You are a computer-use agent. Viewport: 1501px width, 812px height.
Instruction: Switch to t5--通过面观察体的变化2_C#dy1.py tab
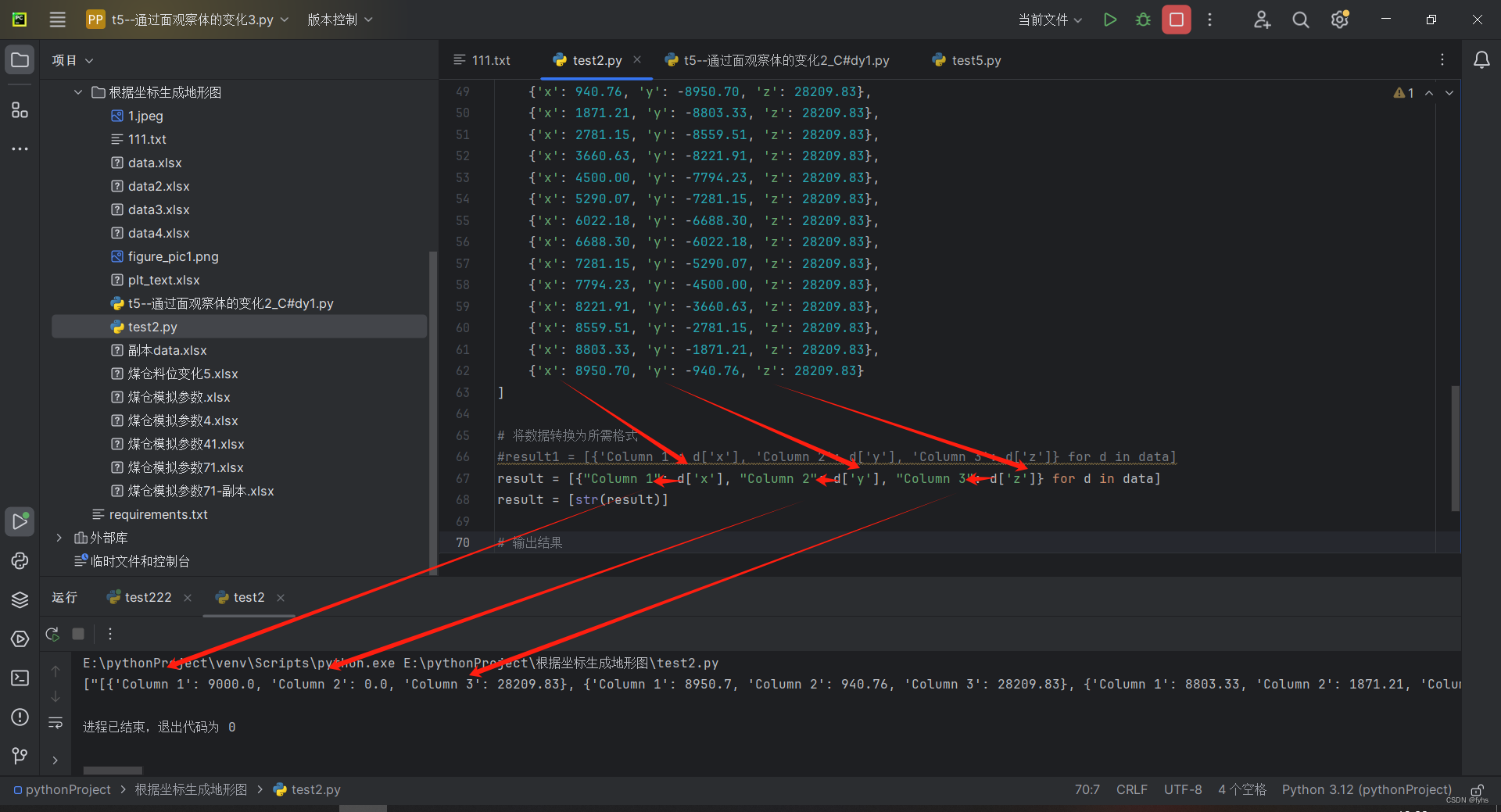click(778, 60)
